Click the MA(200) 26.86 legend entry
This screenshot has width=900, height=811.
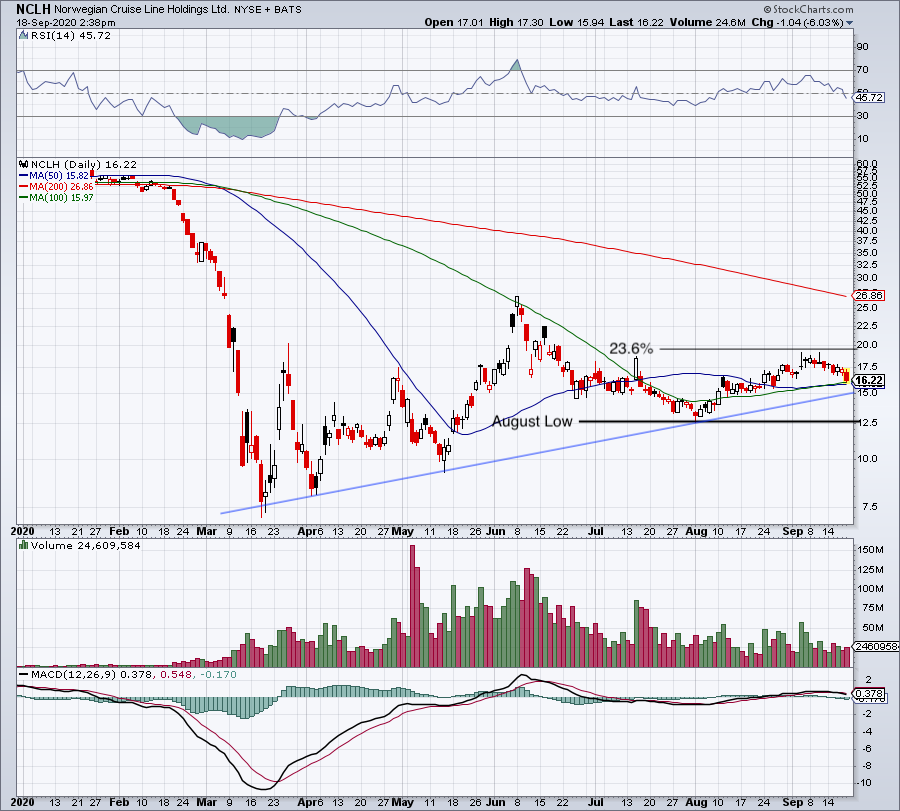pos(62,187)
